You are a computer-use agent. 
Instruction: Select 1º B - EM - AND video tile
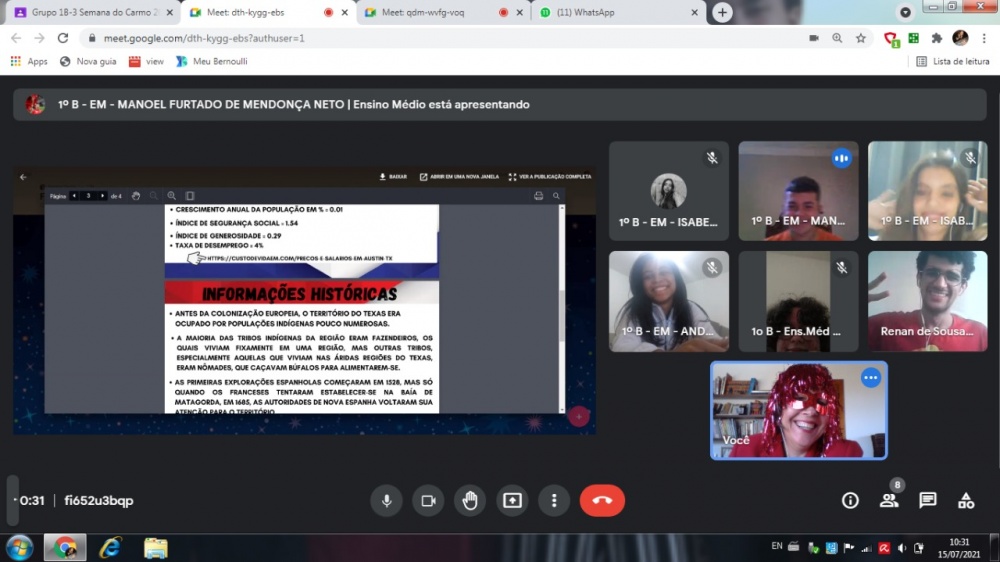668,301
